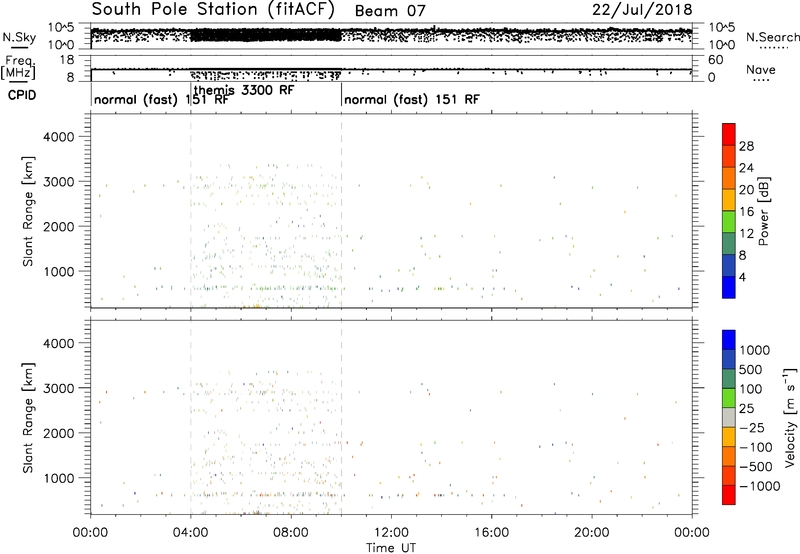The width and height of the screenshot is (800, 554).
Task: Click the '08:00' time axis tick label
Action: point(291,533)
